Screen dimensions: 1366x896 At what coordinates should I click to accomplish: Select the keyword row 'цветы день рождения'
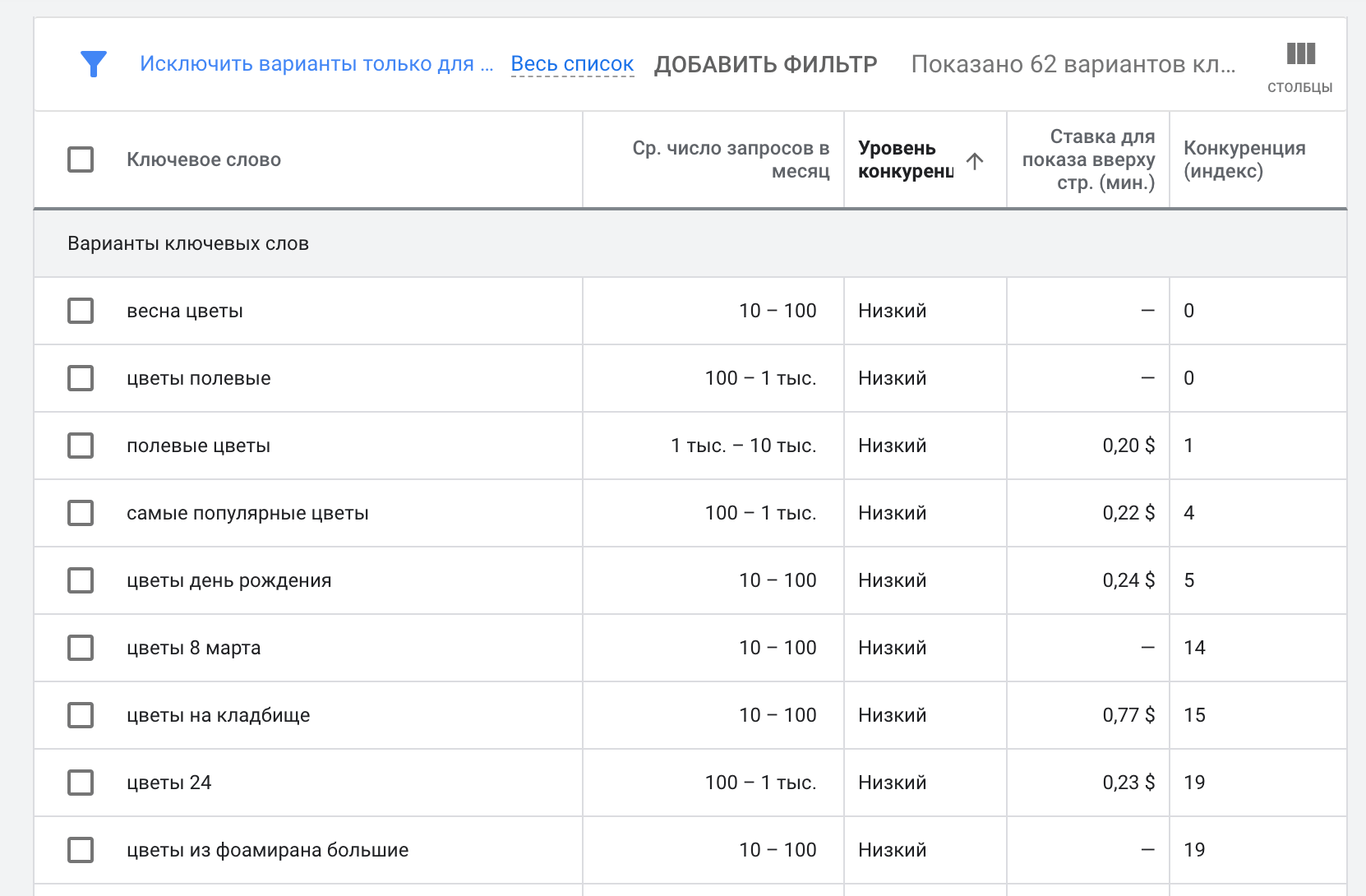(80, 580)
